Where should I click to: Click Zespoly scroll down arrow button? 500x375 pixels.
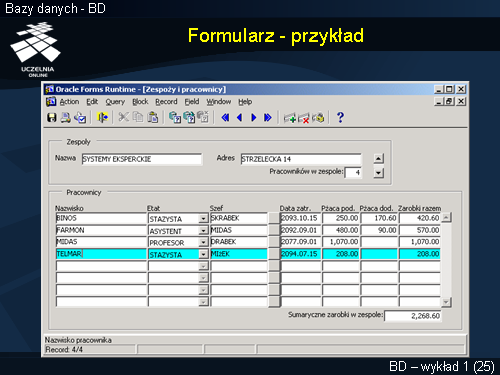(x=378, y=173)
